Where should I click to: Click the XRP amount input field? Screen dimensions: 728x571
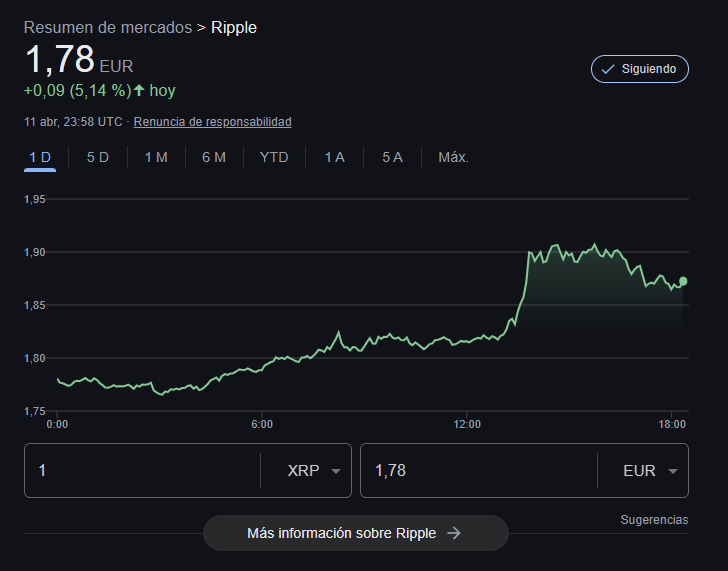click(140, 470)
